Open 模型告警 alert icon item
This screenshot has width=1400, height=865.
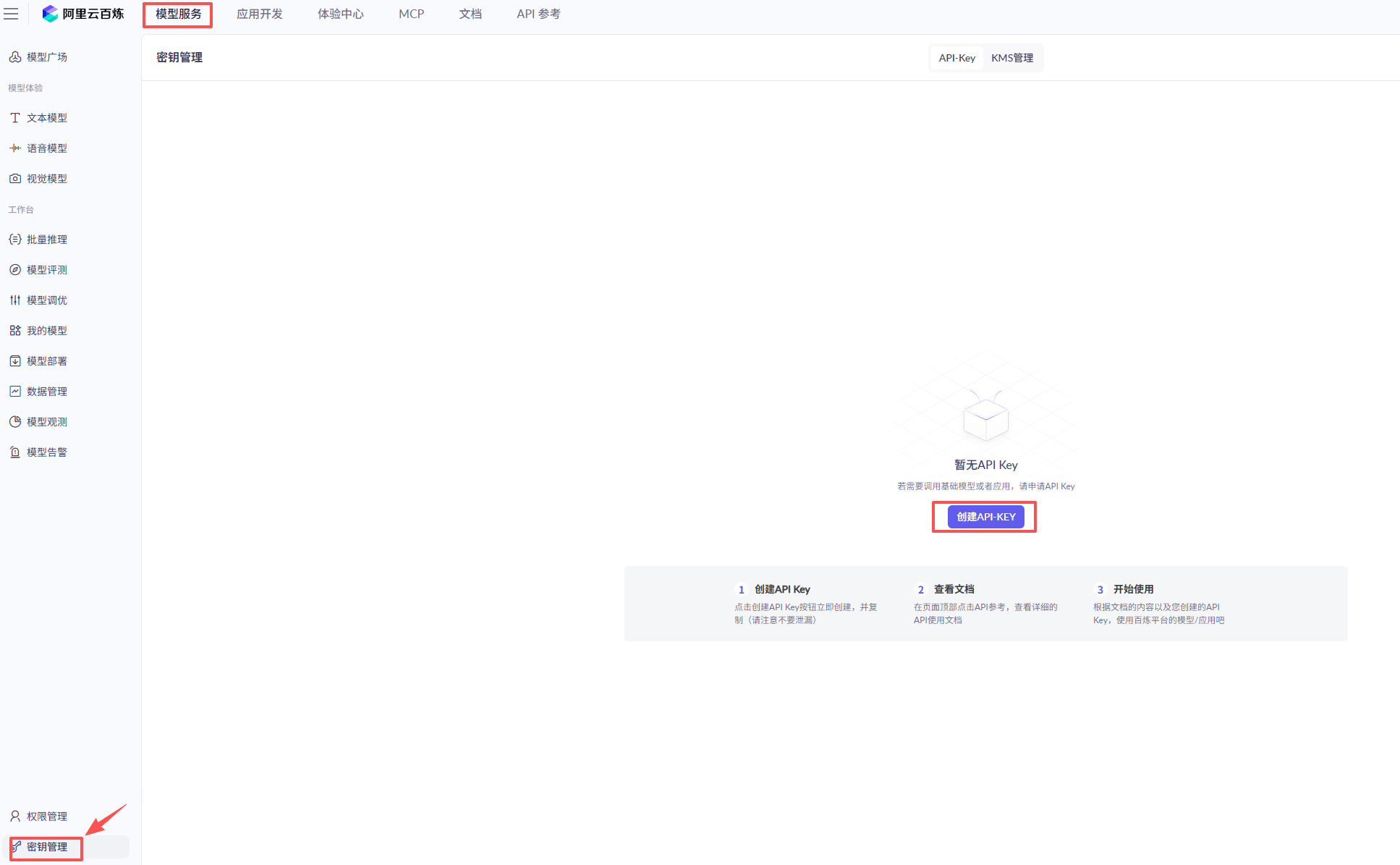[15, 452]
